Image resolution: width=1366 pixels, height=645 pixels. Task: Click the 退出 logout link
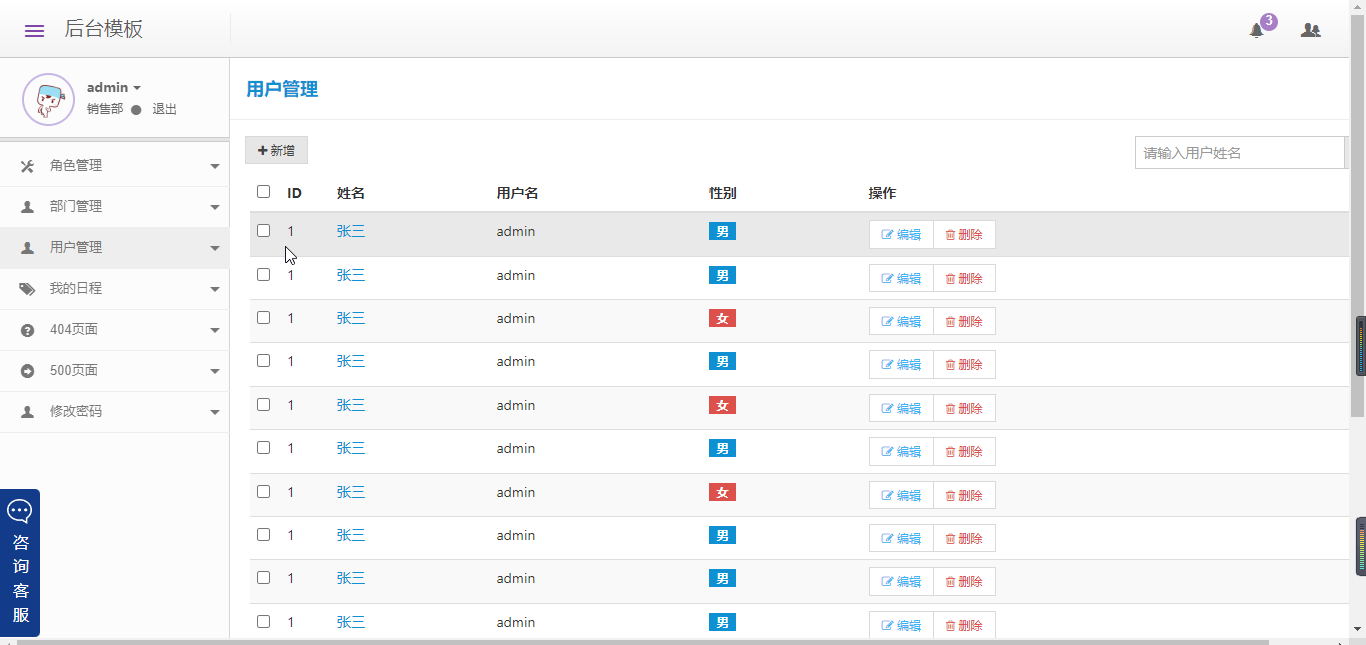(164, 109)
